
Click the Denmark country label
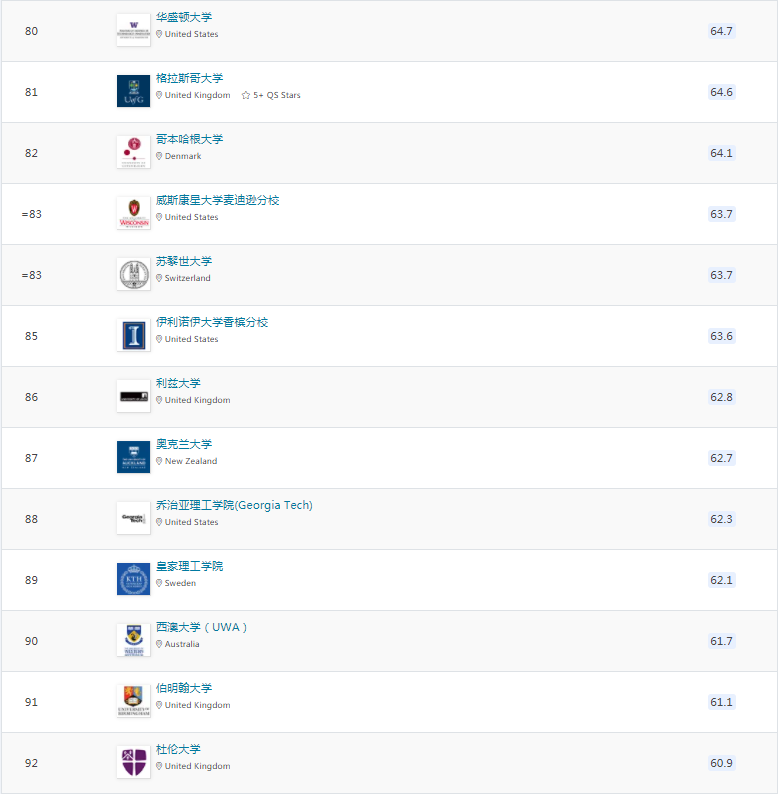pyautogui.click(x=183, y=156)
